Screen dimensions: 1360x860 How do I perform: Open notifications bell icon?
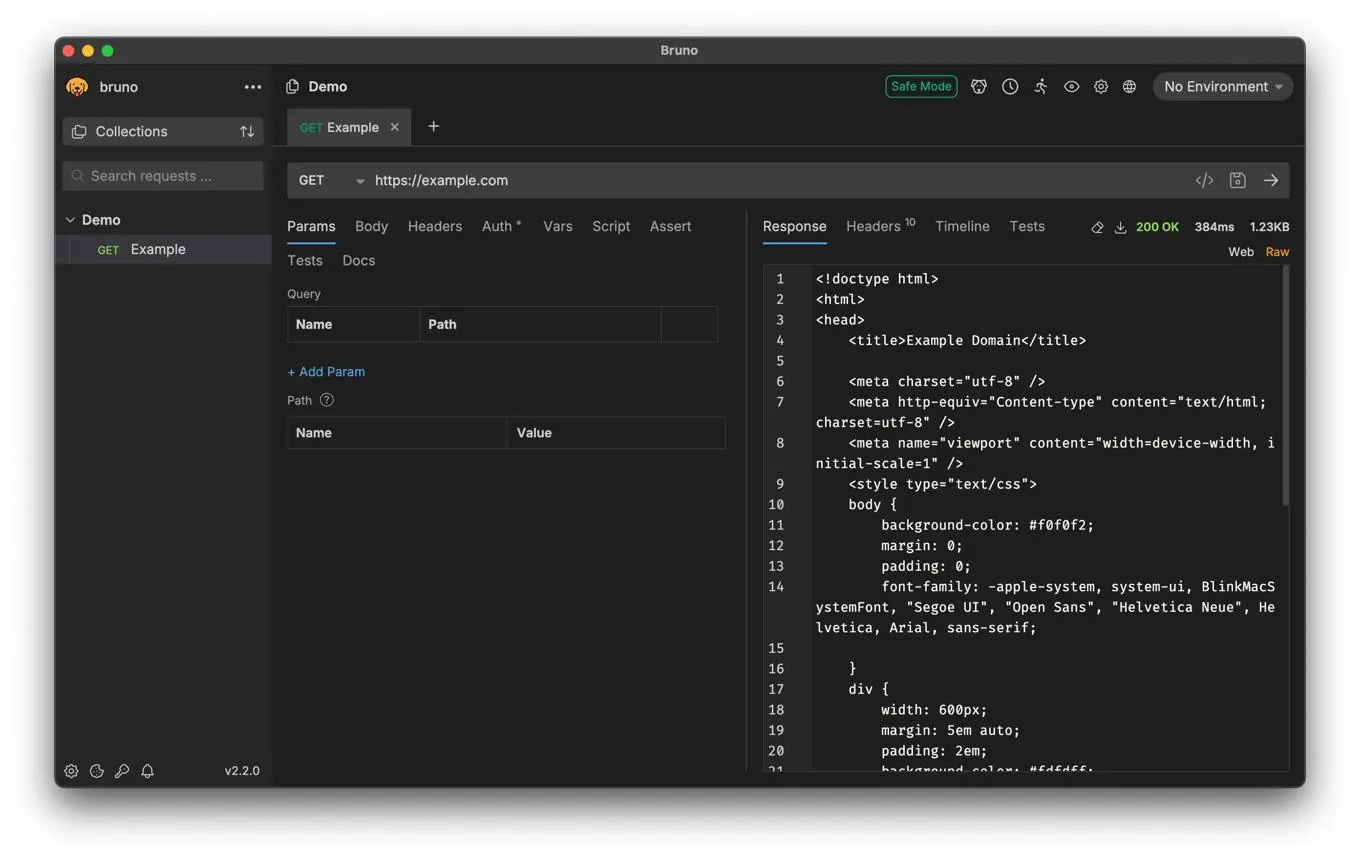pos(148,771)
